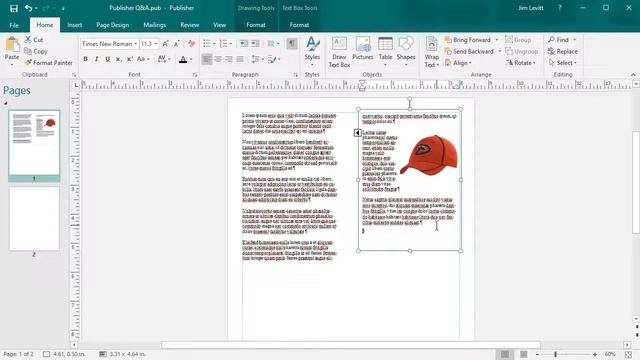Click Draw Text Box tool
The height and width of the screenshot is (360, 640).
coord(339,52)
